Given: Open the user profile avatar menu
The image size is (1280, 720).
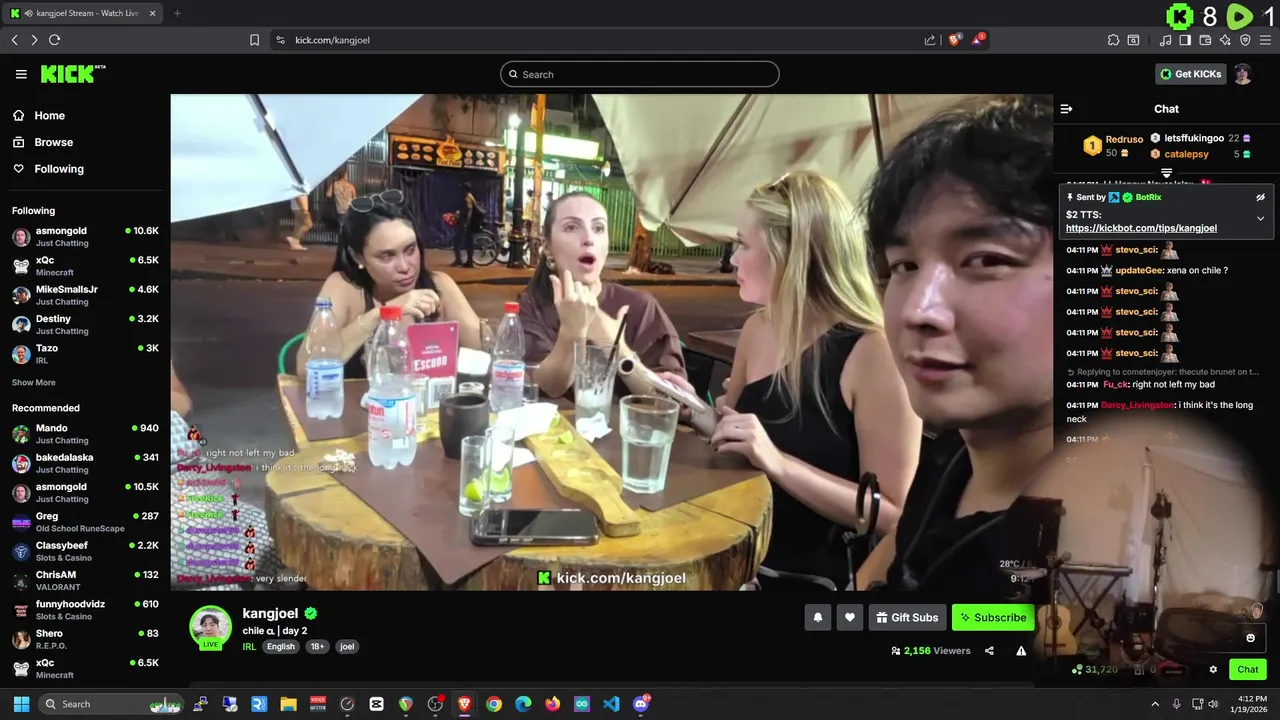Looking at the screenshot, I should point(1242,74).
